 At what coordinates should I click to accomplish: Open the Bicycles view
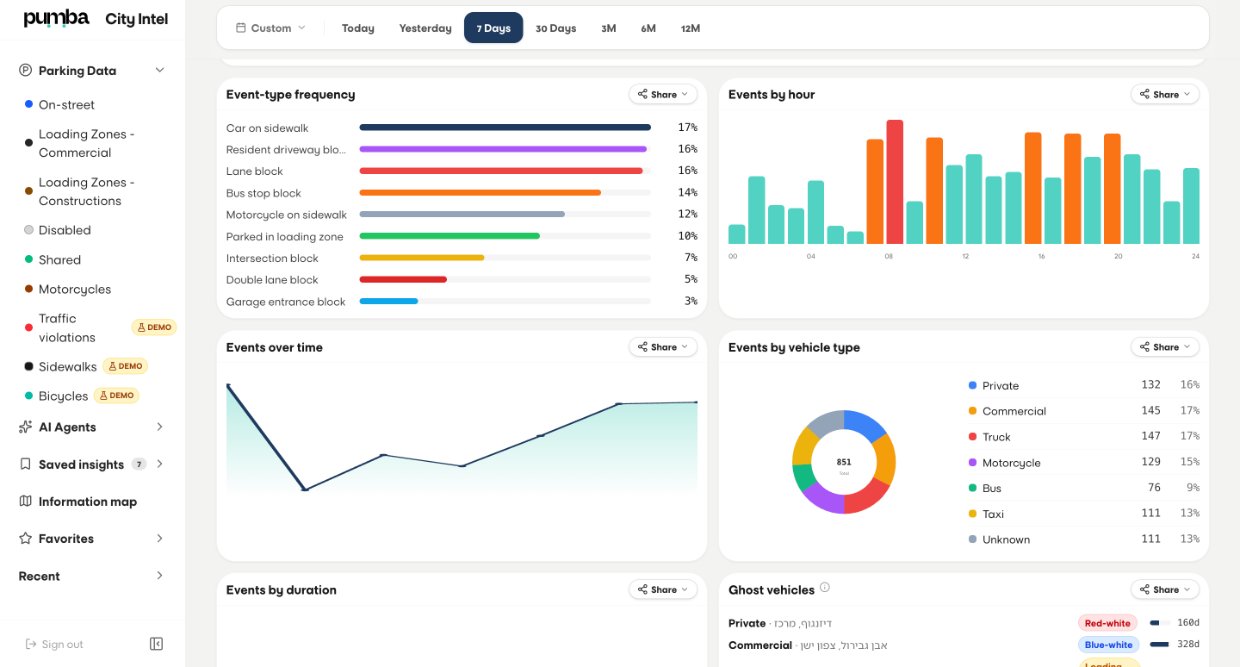[x=63, y=396]
